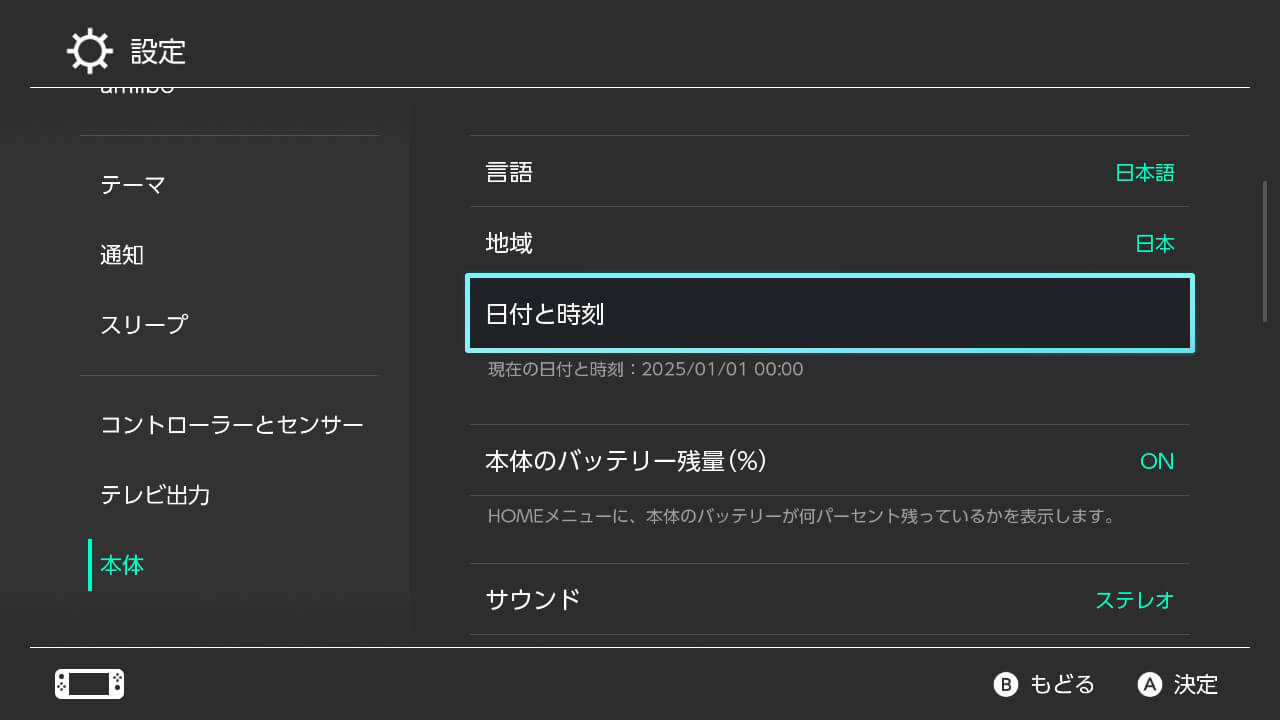Open テレビ出力 settings
Image resolution: width=1280 pixels, height=720 pixels.
pos(155,493)
